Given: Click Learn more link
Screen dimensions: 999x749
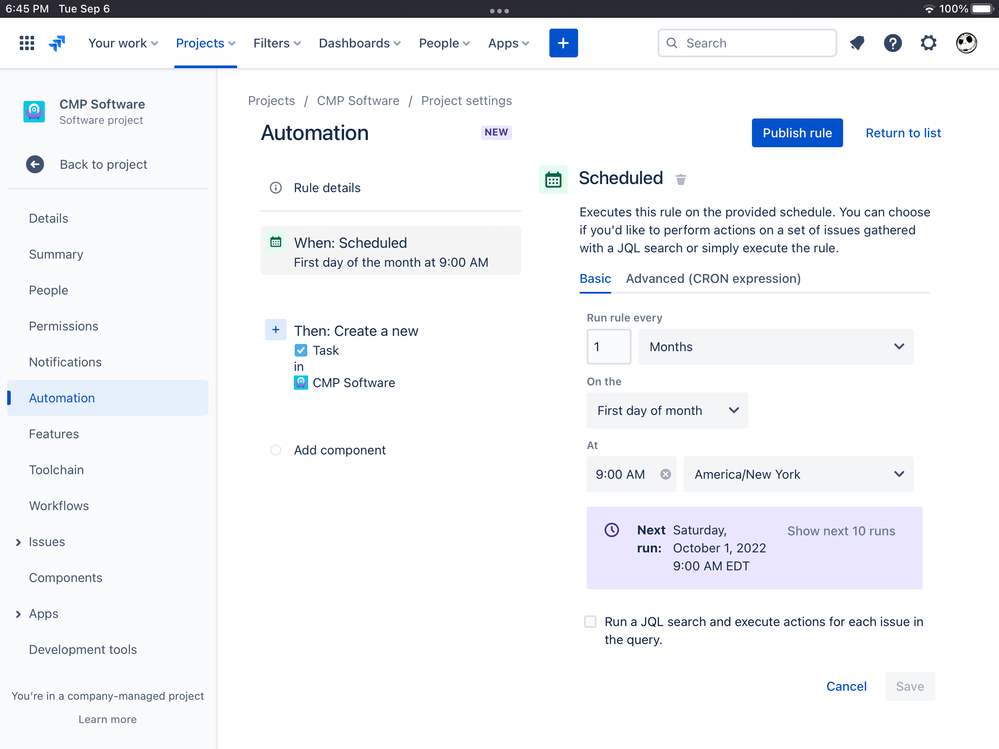Looking at the screenshot, I should [x=107, y=720].
